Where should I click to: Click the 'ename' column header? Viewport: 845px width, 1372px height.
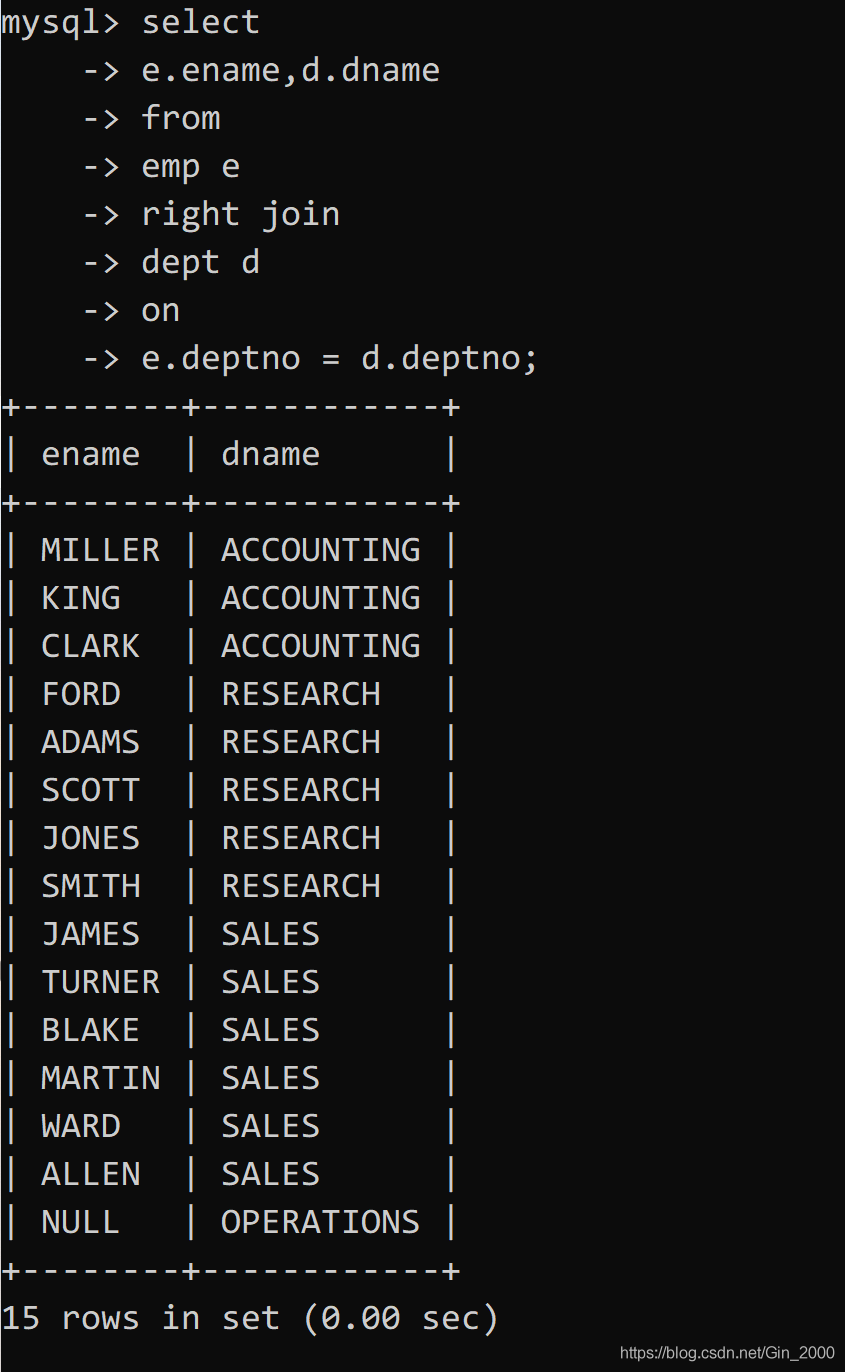click(90, 454)
